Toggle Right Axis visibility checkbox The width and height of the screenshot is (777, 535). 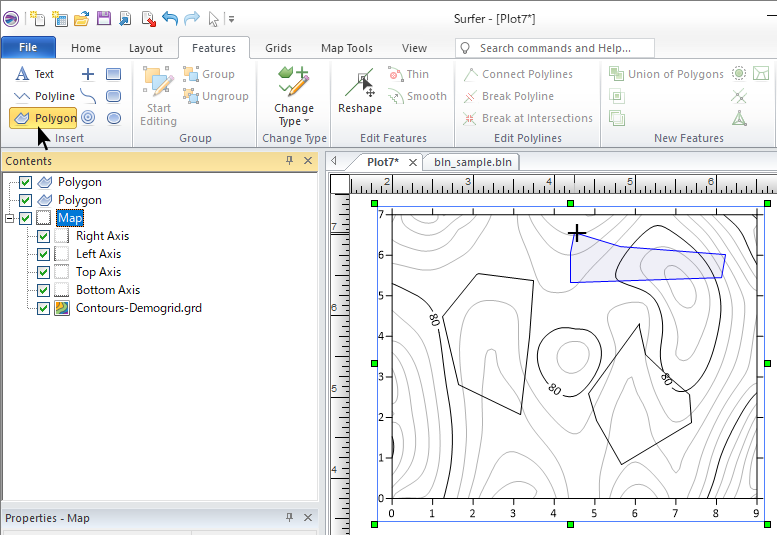44,236
